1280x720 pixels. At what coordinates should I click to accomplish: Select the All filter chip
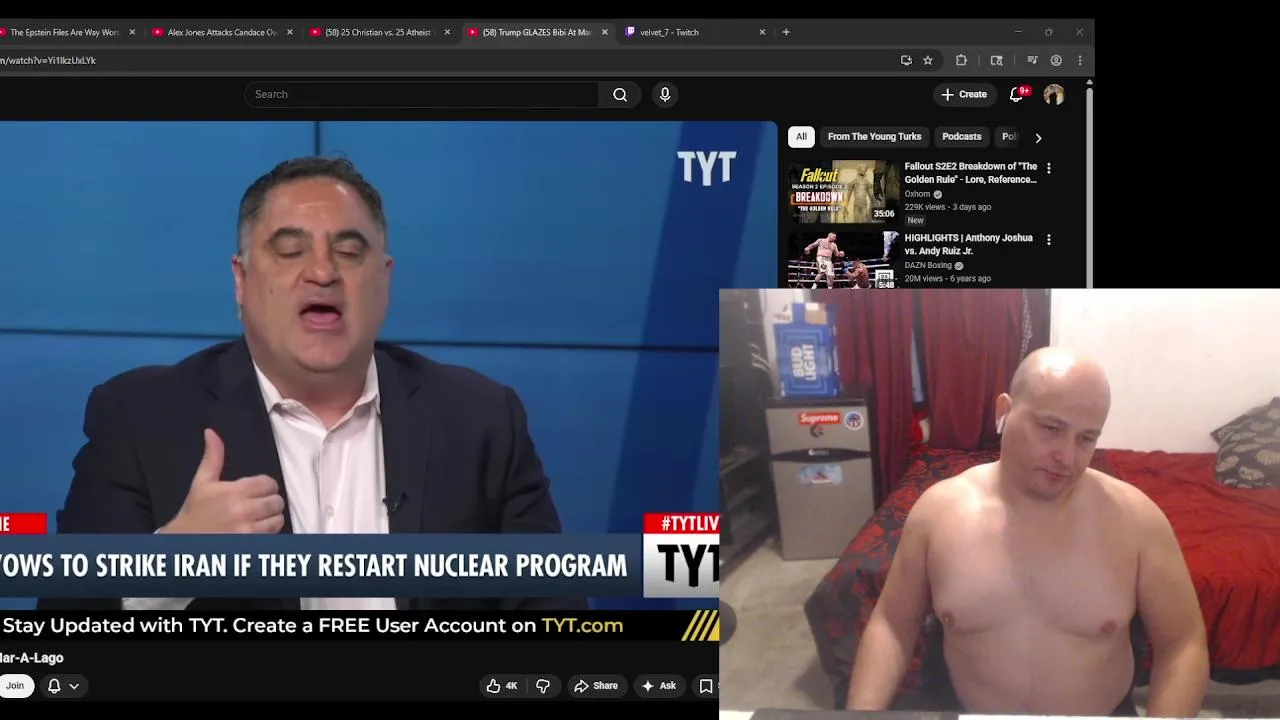click(801, 137)
